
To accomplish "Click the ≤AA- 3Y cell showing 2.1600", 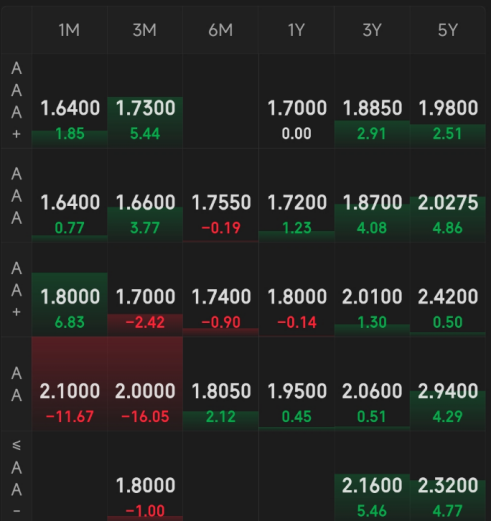I will coord(372,477).
